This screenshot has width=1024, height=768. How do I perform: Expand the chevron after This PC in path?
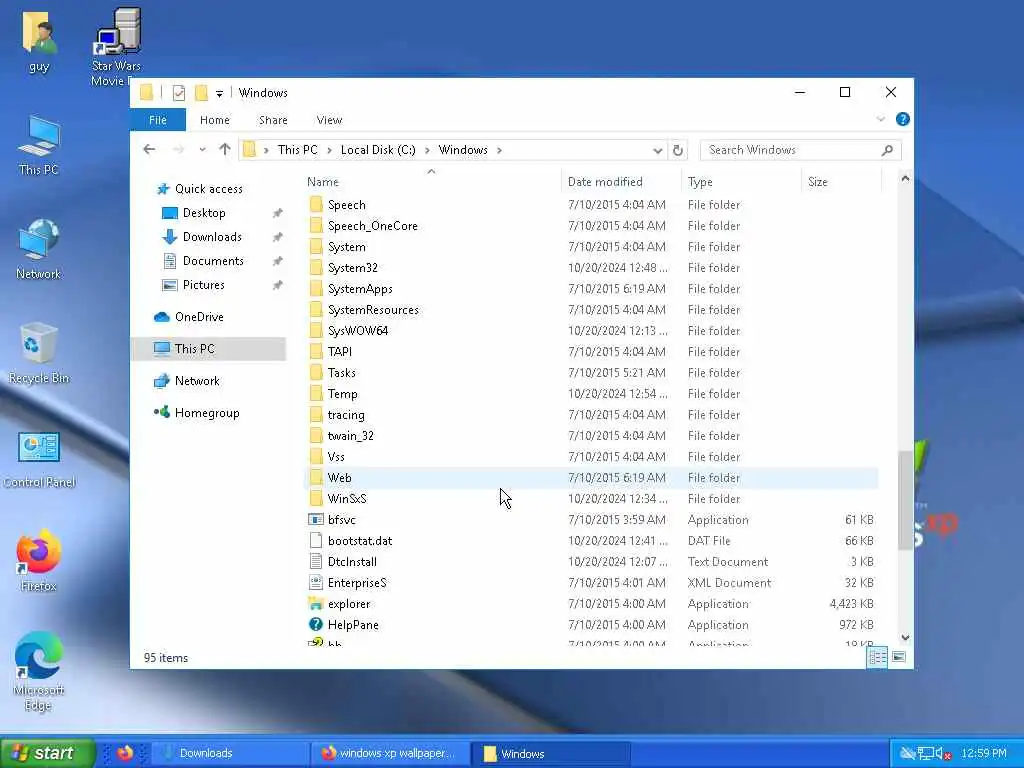[x=329, y=150]
